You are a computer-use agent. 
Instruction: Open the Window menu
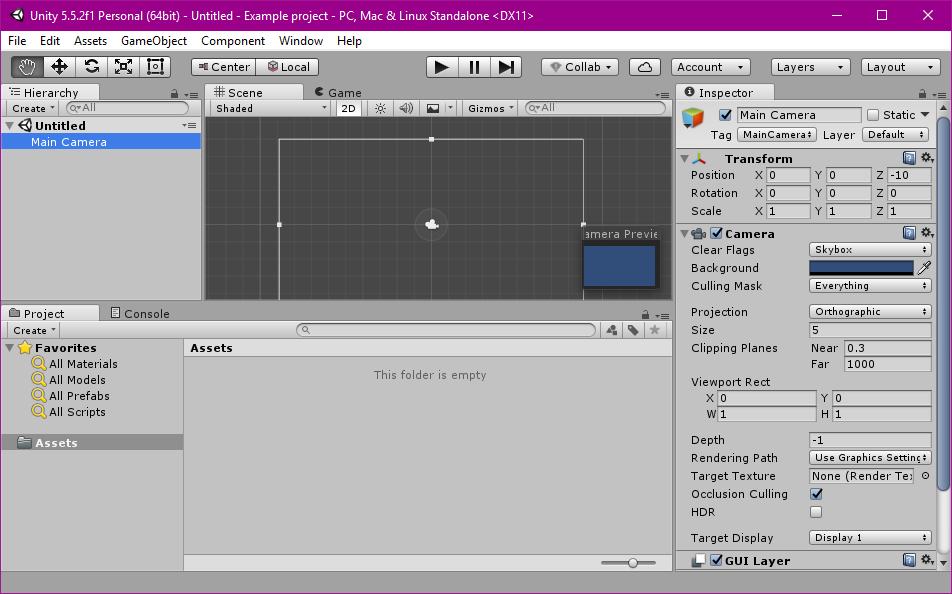[x=301, y=41]
